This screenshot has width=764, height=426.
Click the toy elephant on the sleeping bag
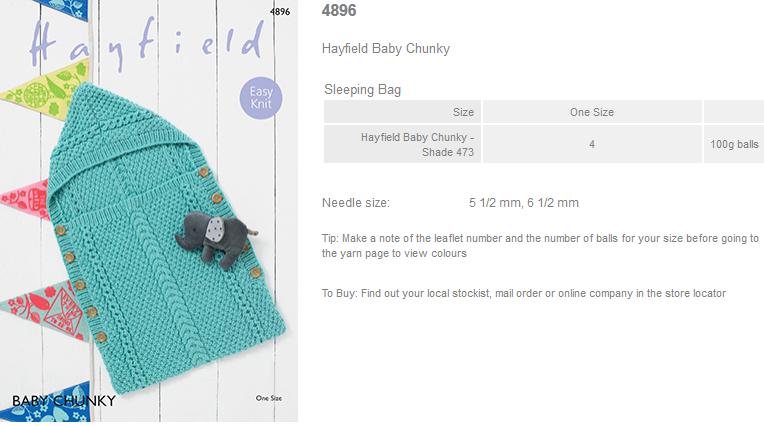[216, 240]
